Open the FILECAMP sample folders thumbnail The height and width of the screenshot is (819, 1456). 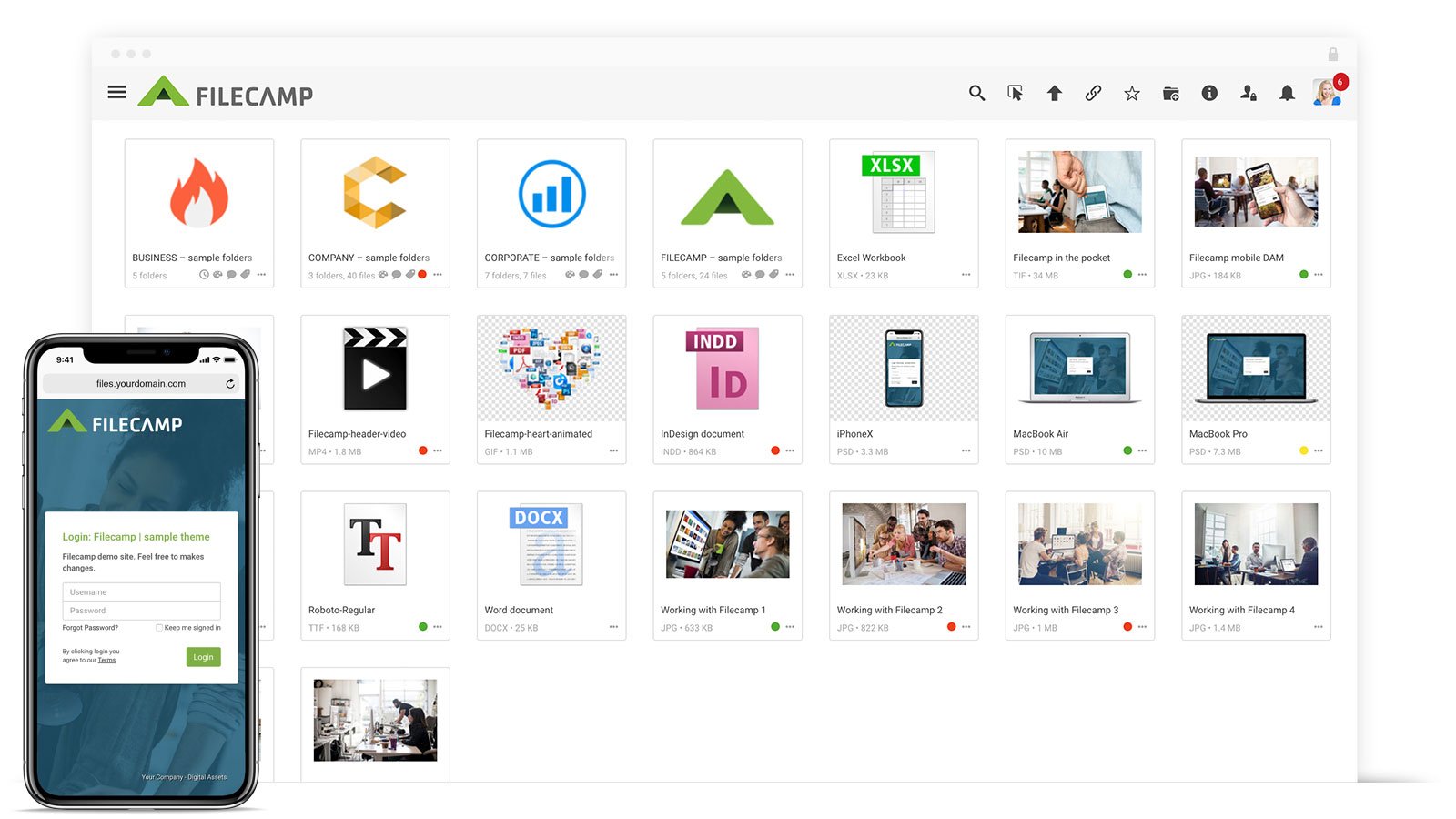point(726,196)
